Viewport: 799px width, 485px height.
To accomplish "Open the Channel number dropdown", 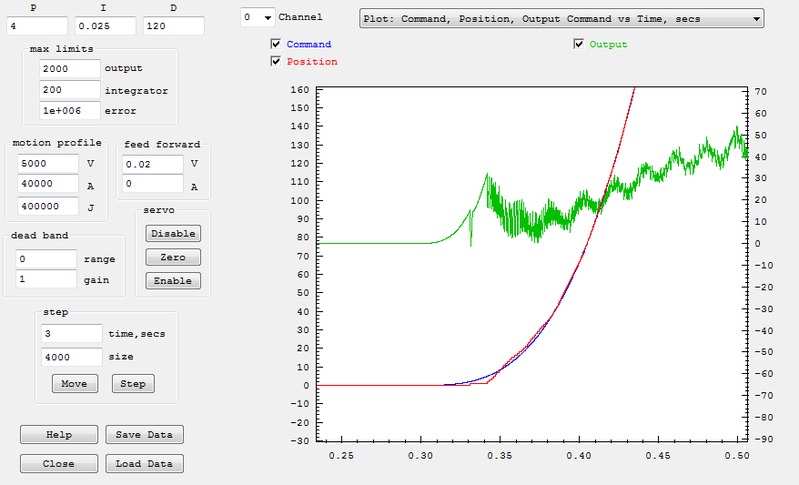I will 258,18.
